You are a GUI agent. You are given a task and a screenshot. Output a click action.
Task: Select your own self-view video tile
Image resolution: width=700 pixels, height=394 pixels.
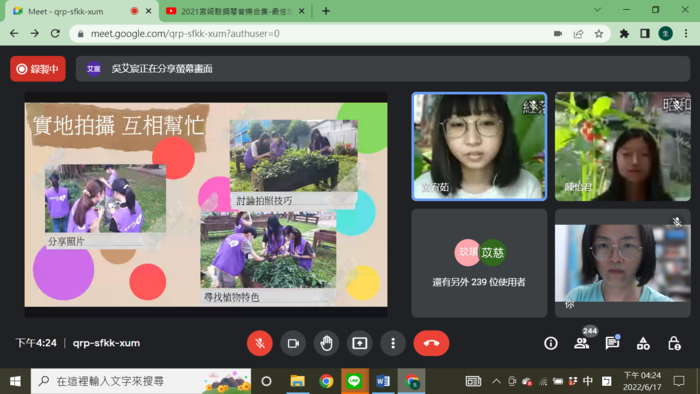[623, 263]
